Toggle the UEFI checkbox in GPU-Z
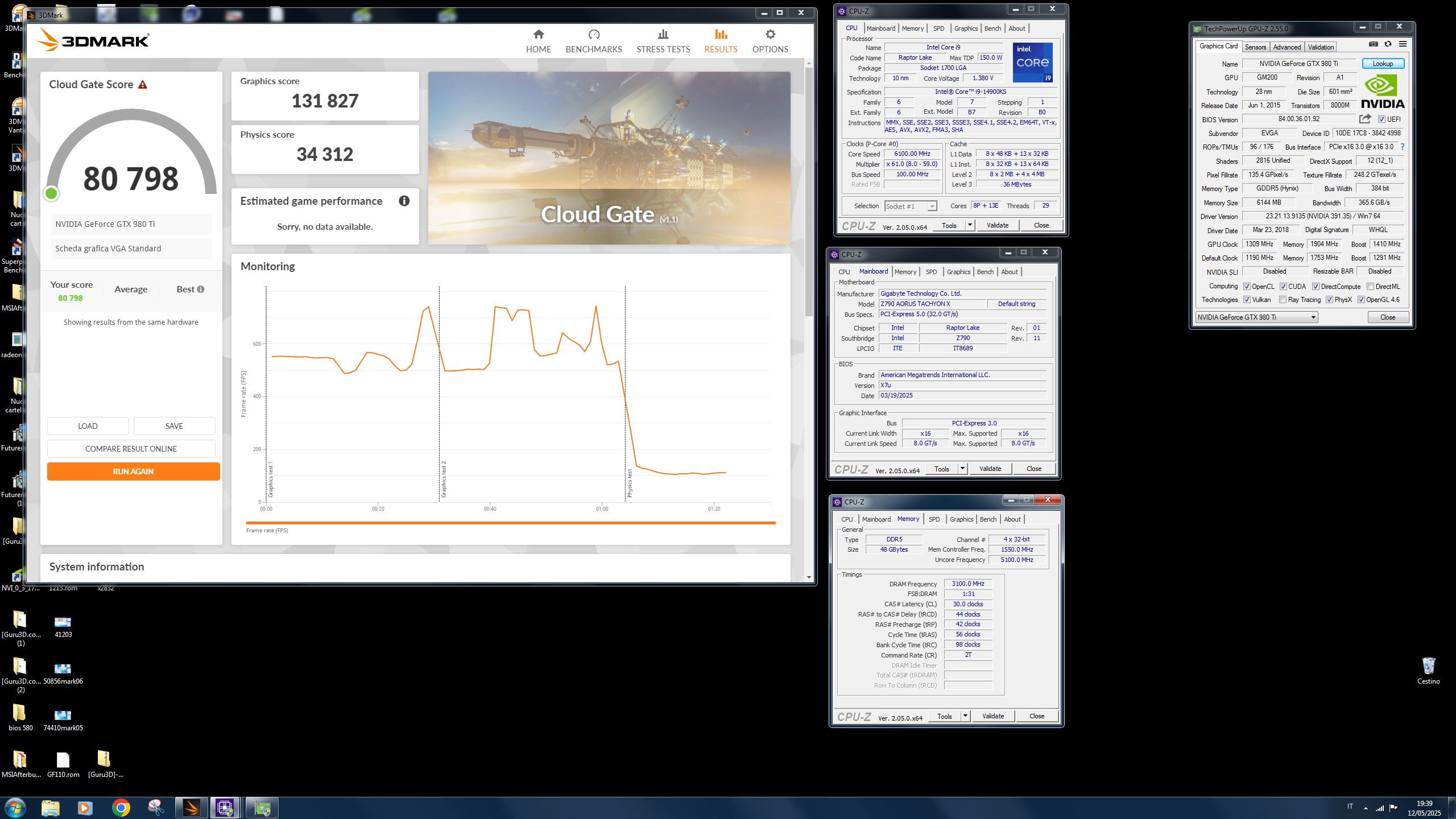The image size is (1456, 819). (1381, 119)
